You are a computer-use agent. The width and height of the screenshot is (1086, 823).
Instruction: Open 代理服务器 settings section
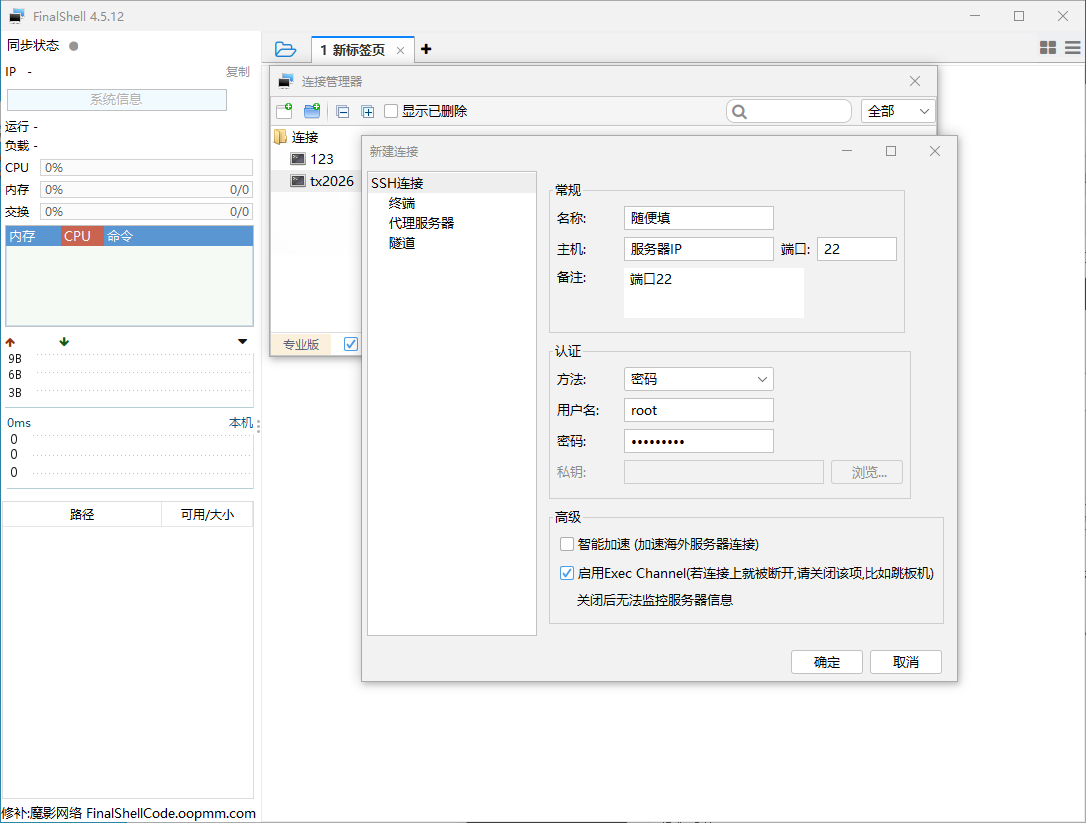[x=421, y=223]
